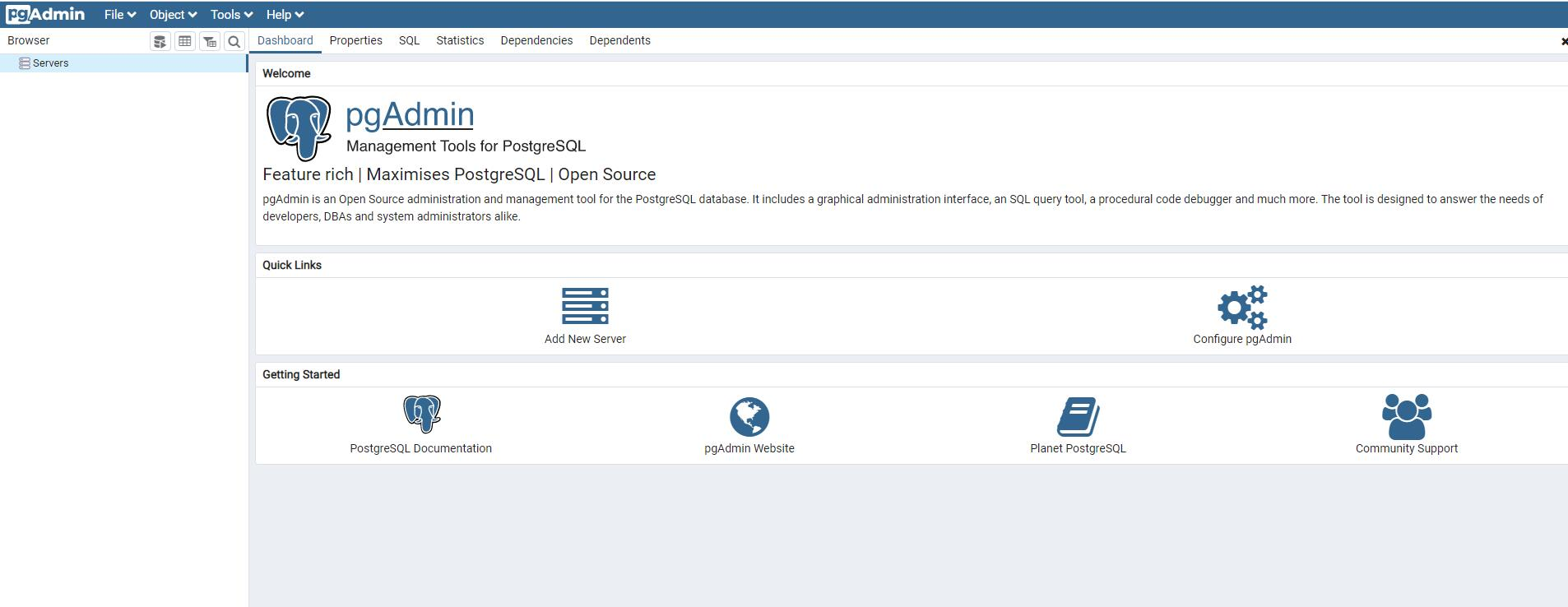Select Servers in the Browser tree
Screen dimensions: 1568x607
click(x=123, y=63)
